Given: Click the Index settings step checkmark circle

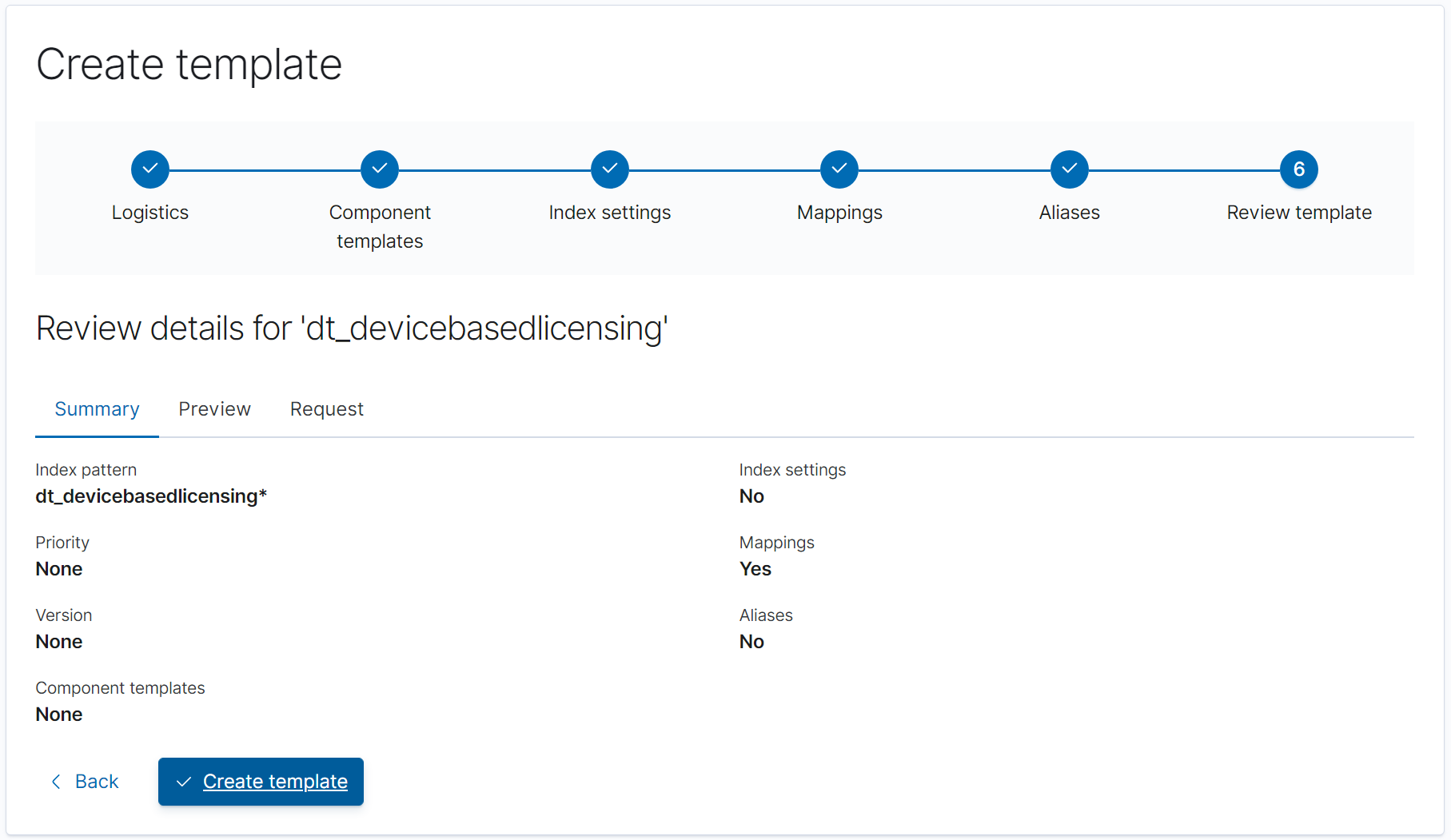Looking at the screenshot, I should 610,169.
